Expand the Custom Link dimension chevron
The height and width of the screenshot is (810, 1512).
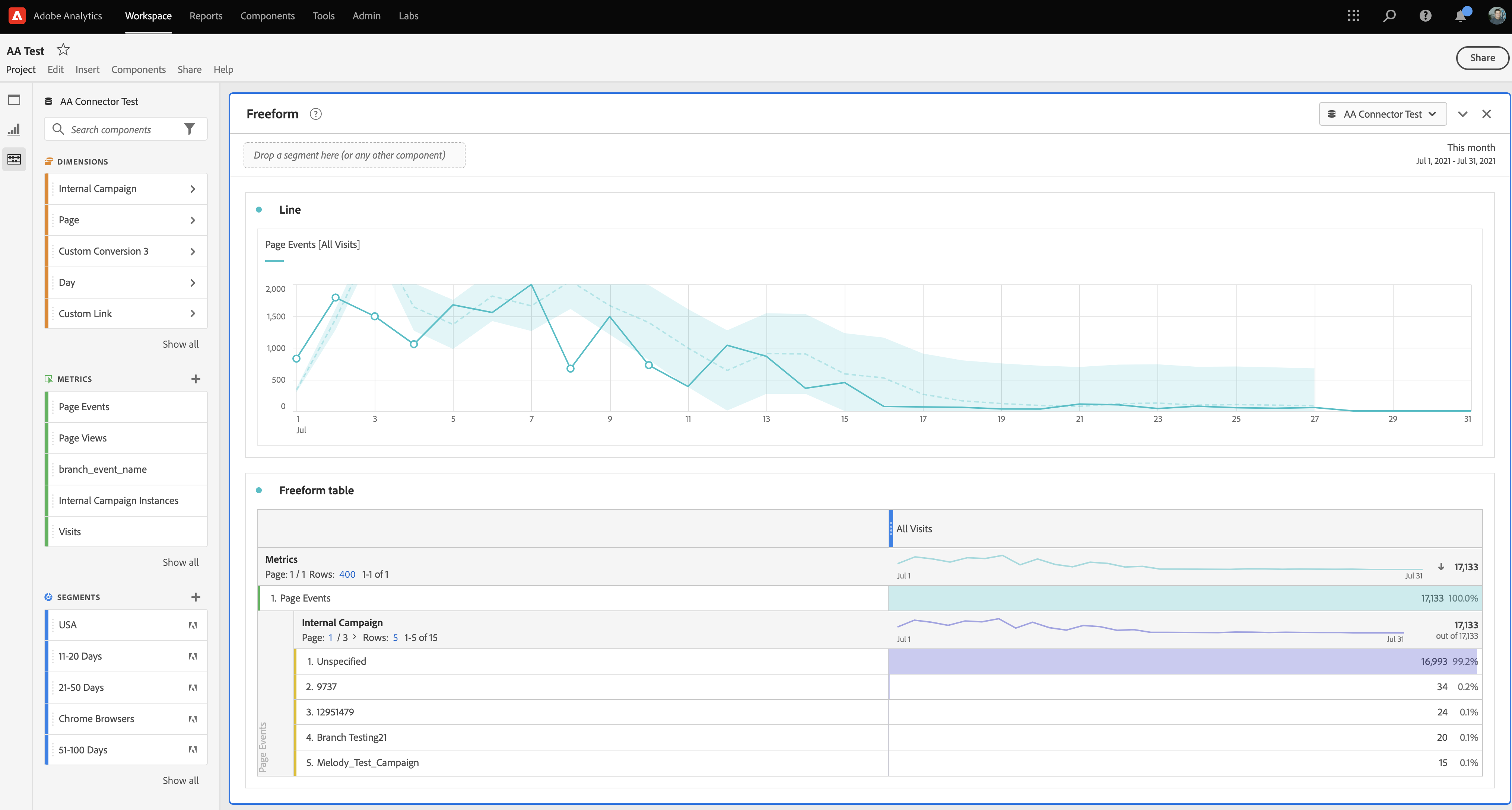pyautogui.click(x=193, y=314)
